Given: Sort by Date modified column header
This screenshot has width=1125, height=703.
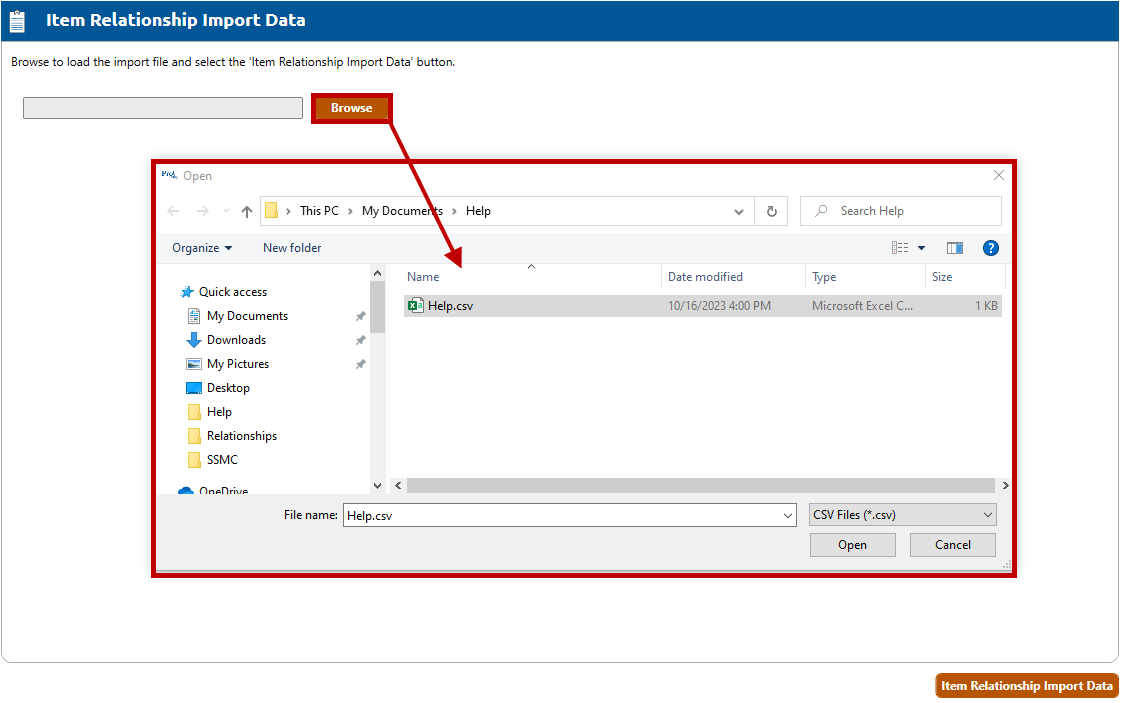Looking at the screenshot, I should tap(705, 277).
